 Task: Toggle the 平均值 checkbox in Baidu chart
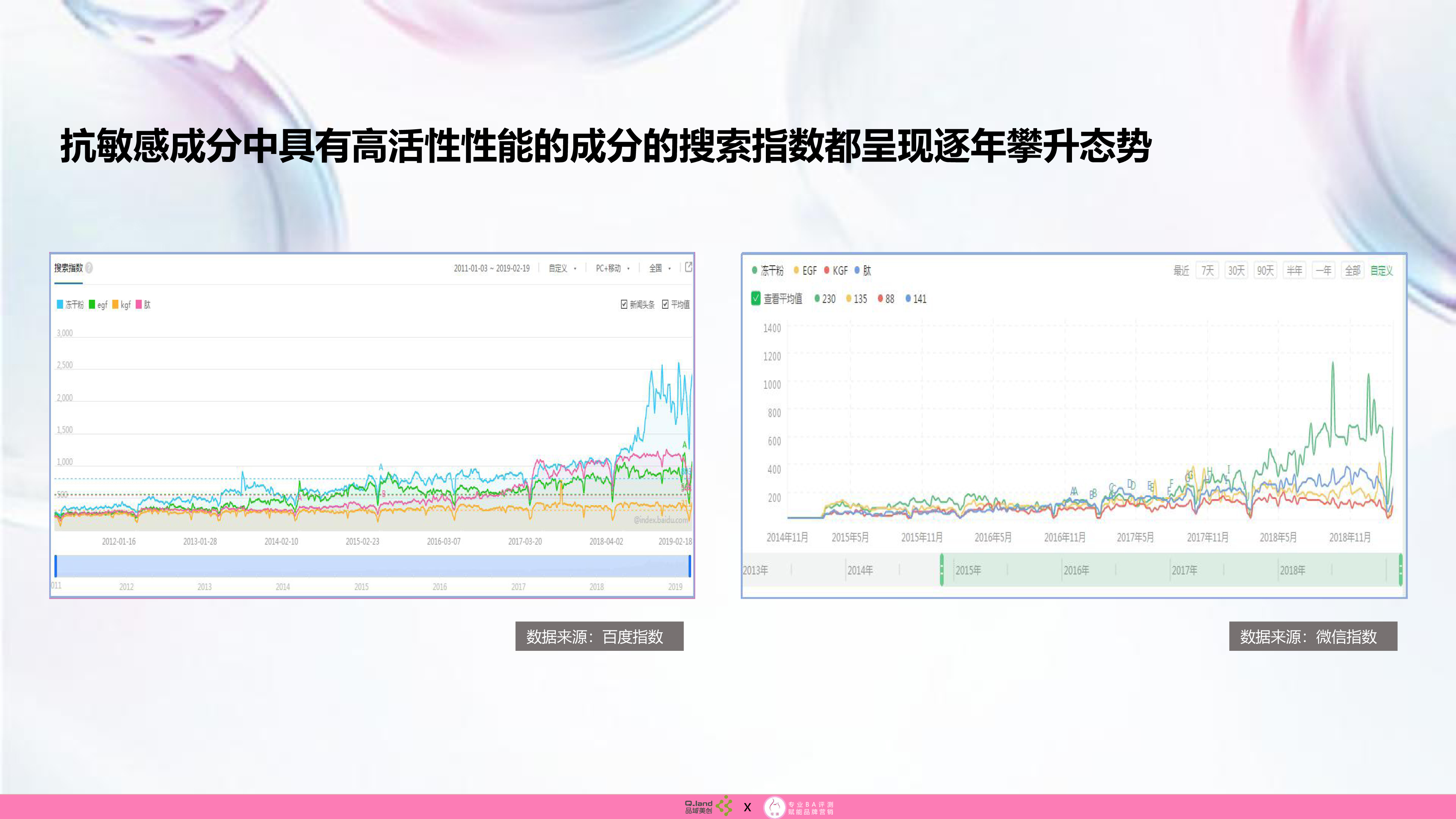(665, 304)
